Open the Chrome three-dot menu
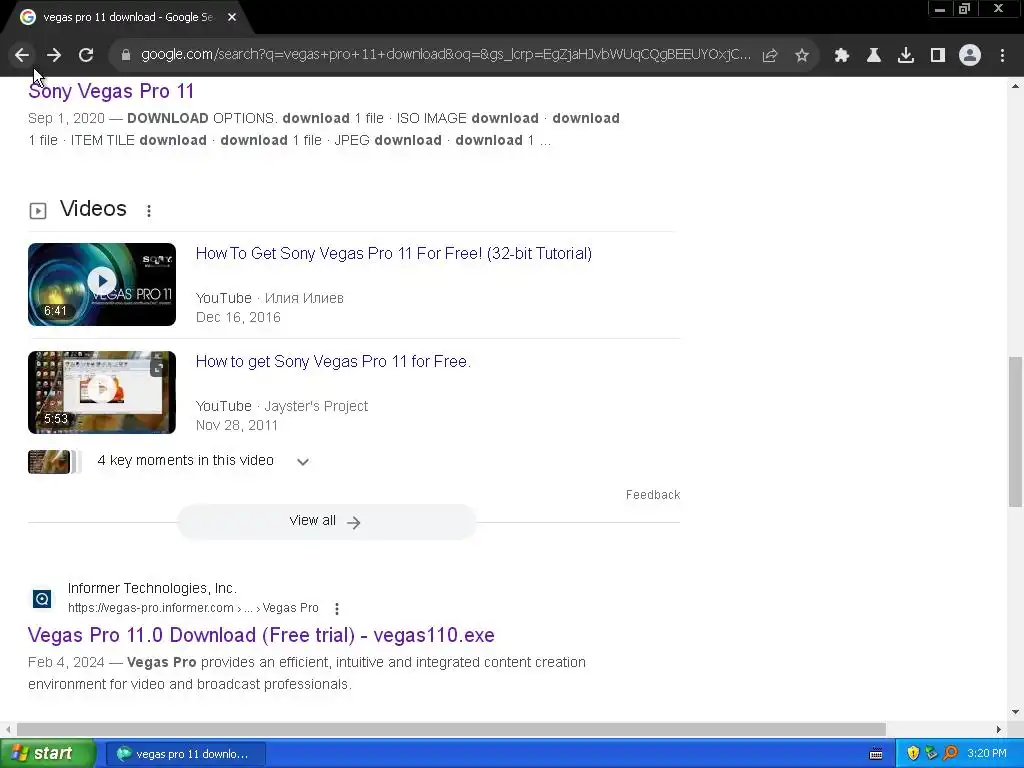The width and height of the screenshot is (1024, 768). click(x=1002, y=56)
